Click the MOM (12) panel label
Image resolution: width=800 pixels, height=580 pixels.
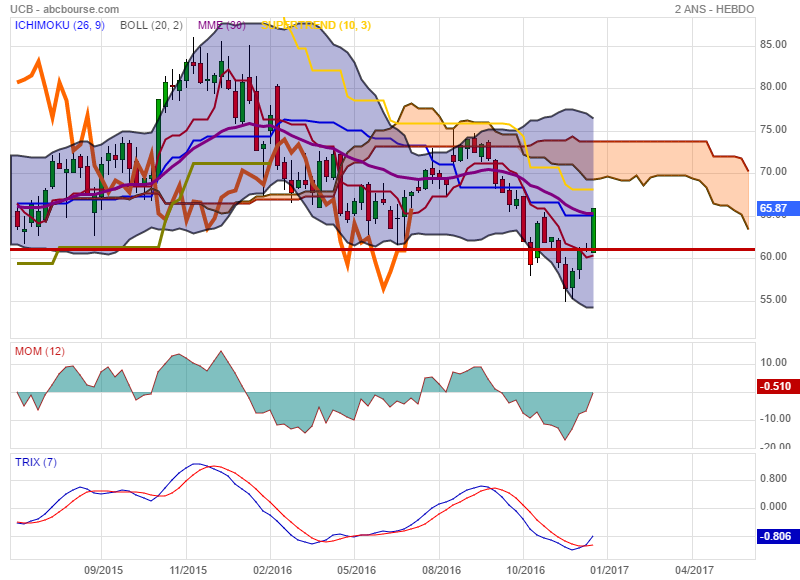pos(40,351)
